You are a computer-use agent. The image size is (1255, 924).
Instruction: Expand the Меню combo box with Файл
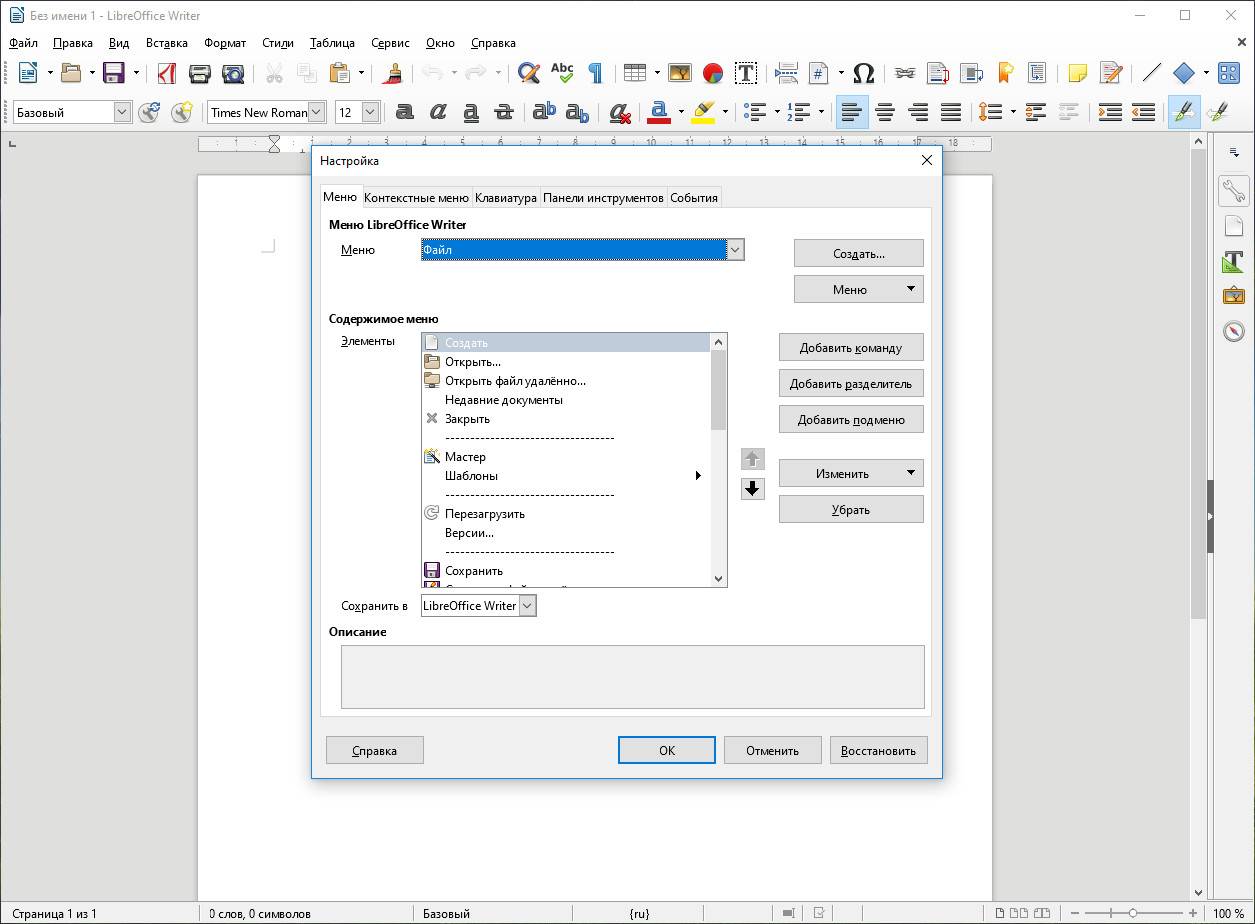point(735,250)
